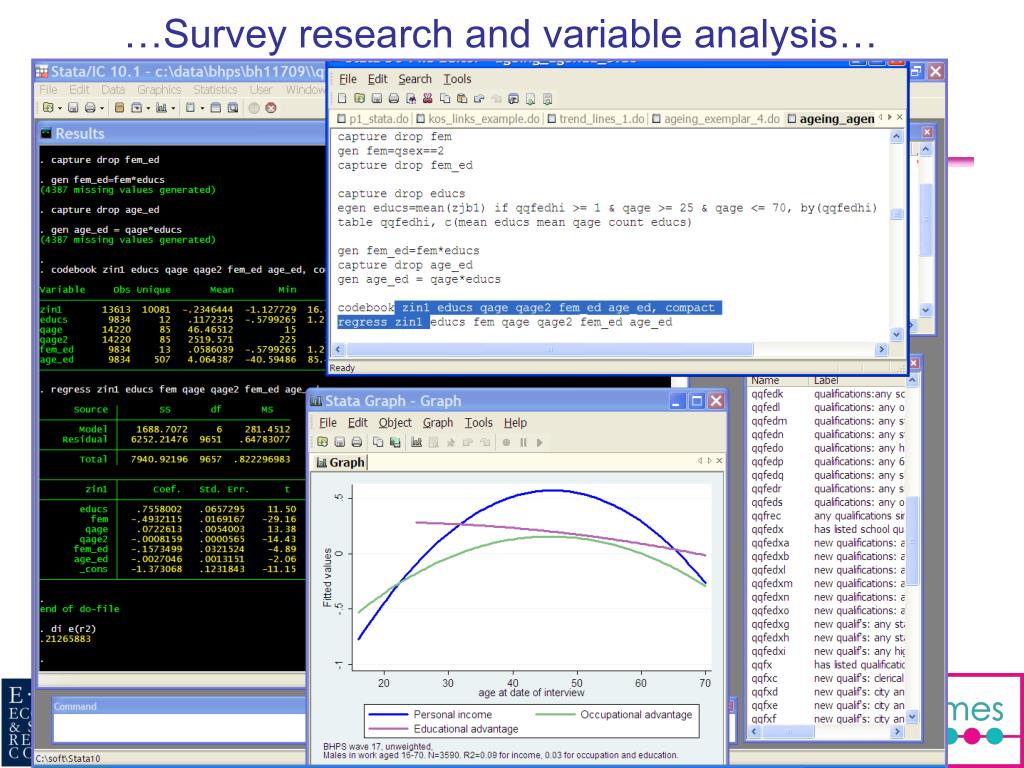Open the Viewer icon in Stata main toolbar
Image resolution: width=1024 pixels, height=768 pixels.
point(137,108)
